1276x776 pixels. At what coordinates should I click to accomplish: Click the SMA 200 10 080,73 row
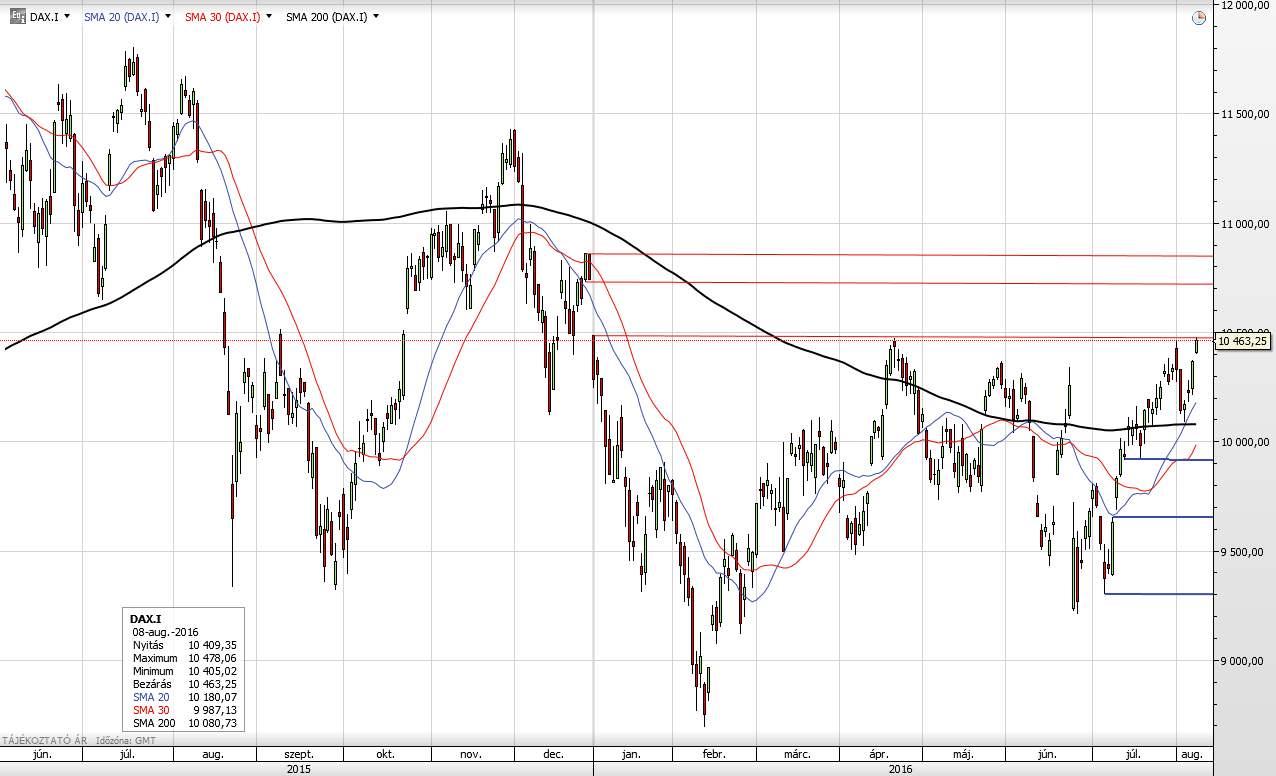(x=183, y=723)
